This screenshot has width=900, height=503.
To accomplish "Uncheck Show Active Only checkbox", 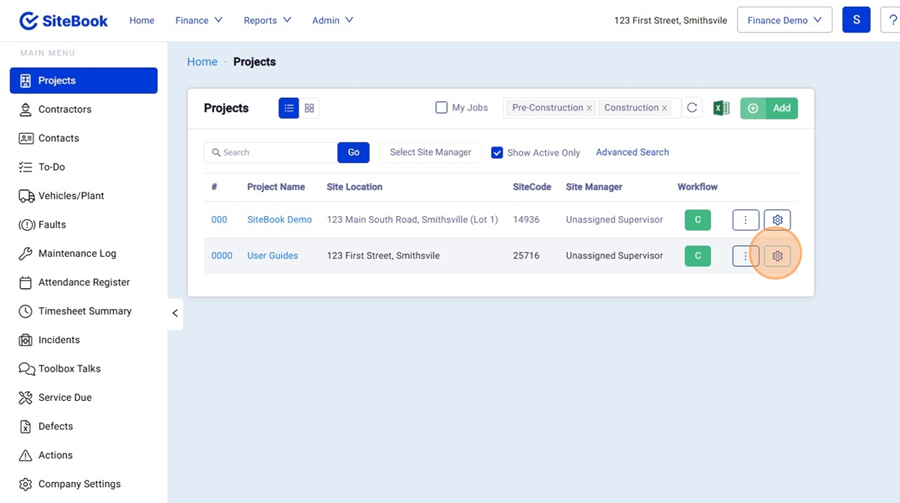I will pyautogui.click(x=497, y=153).
